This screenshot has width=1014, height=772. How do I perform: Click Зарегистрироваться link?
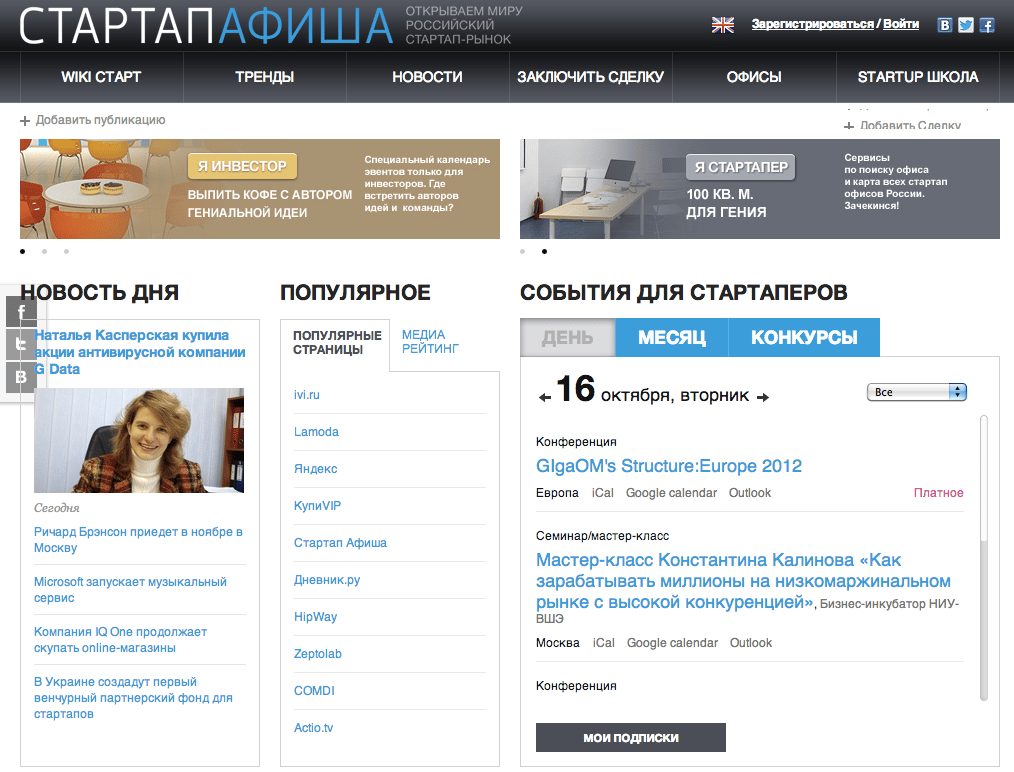(812, 24)
